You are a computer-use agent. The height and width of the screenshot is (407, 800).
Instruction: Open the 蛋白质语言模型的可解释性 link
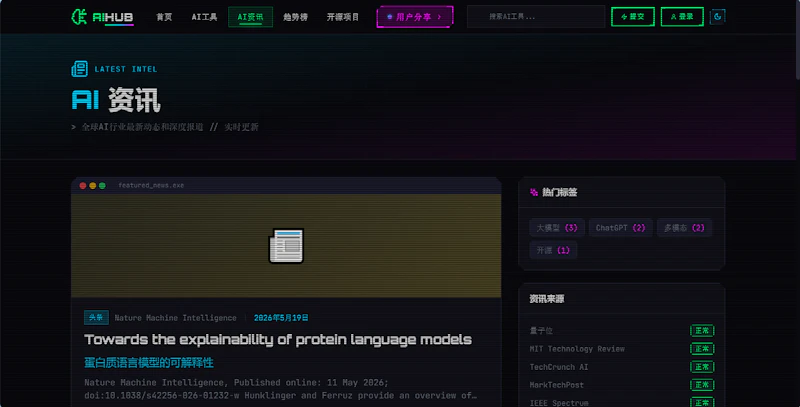click(148, 363)
